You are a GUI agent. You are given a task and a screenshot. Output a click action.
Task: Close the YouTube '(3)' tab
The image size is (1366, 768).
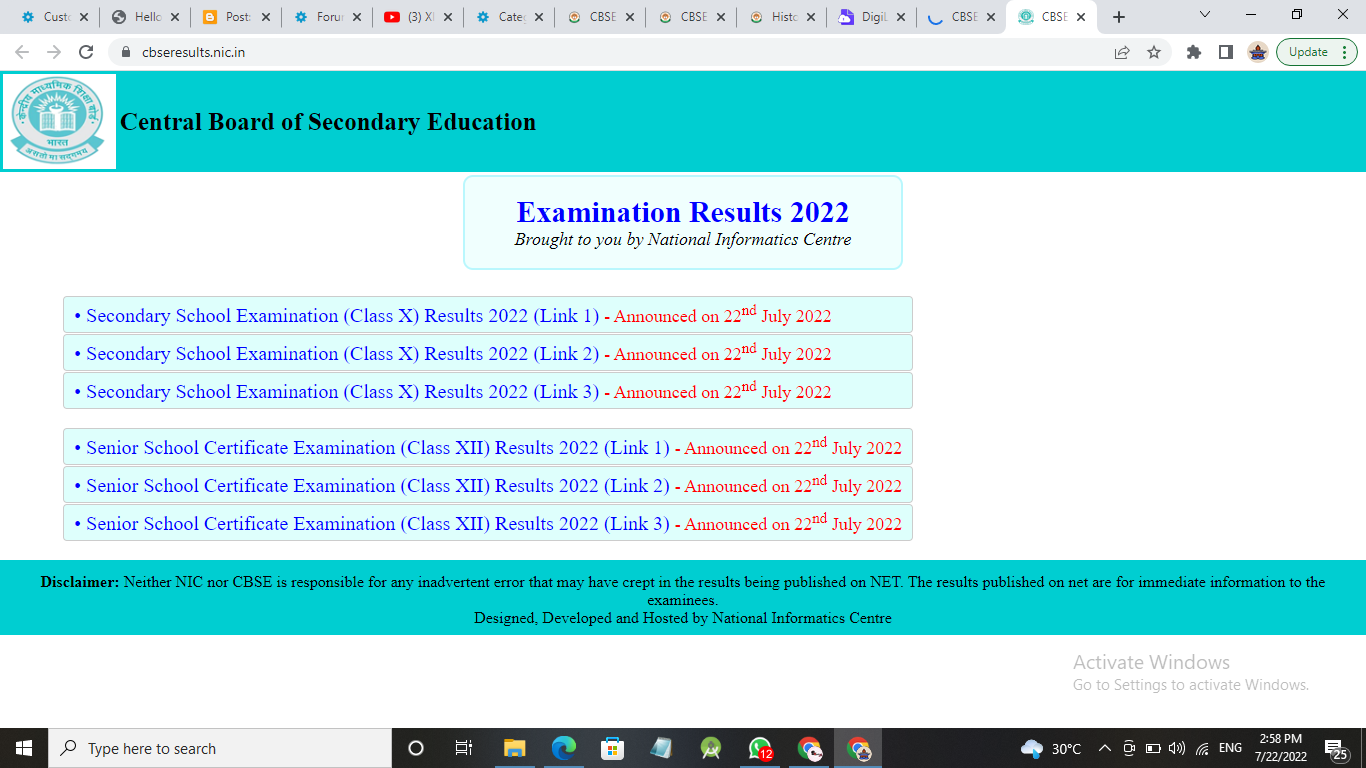tap(447, 17)
